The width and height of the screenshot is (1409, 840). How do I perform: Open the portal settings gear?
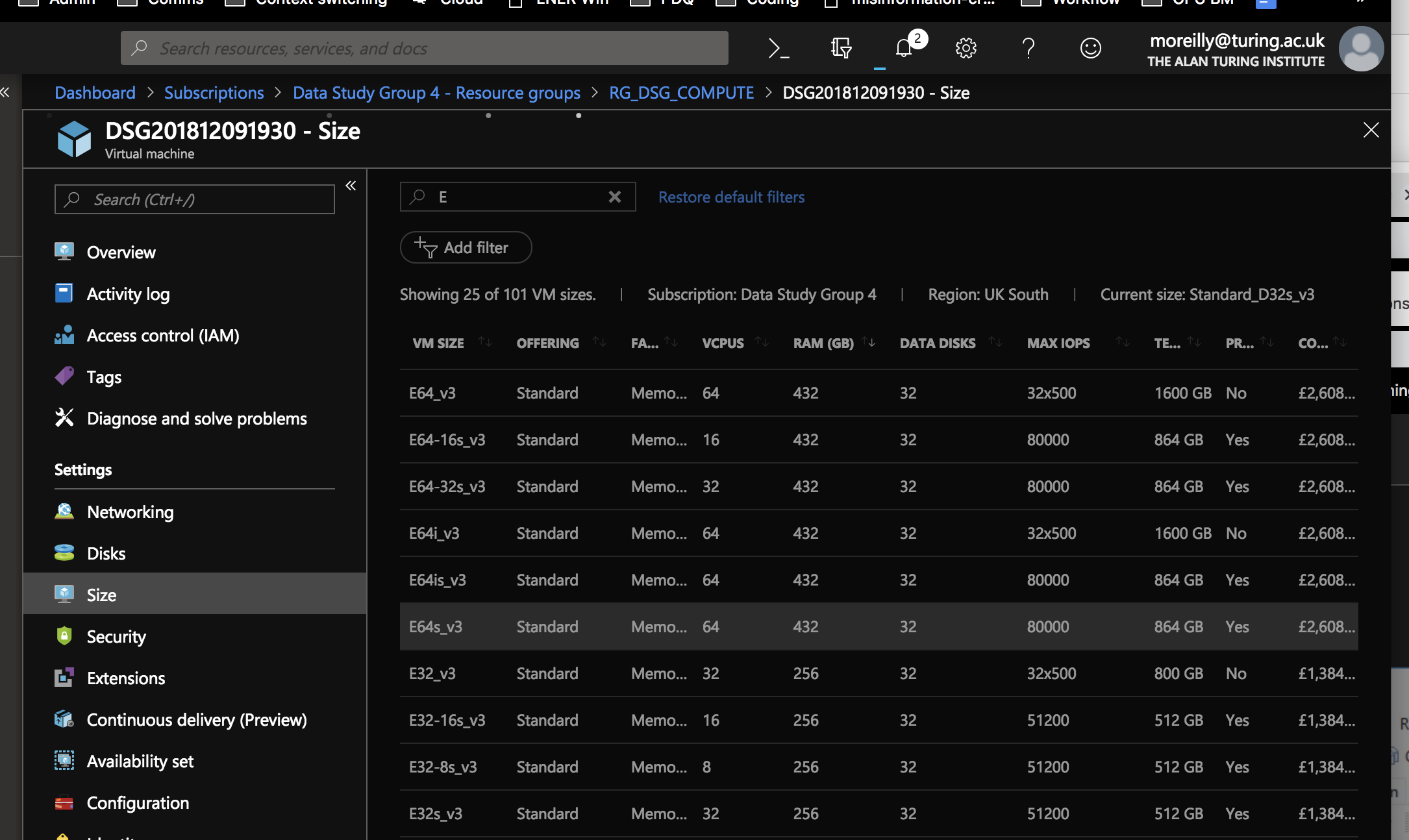tap(966, 49)
